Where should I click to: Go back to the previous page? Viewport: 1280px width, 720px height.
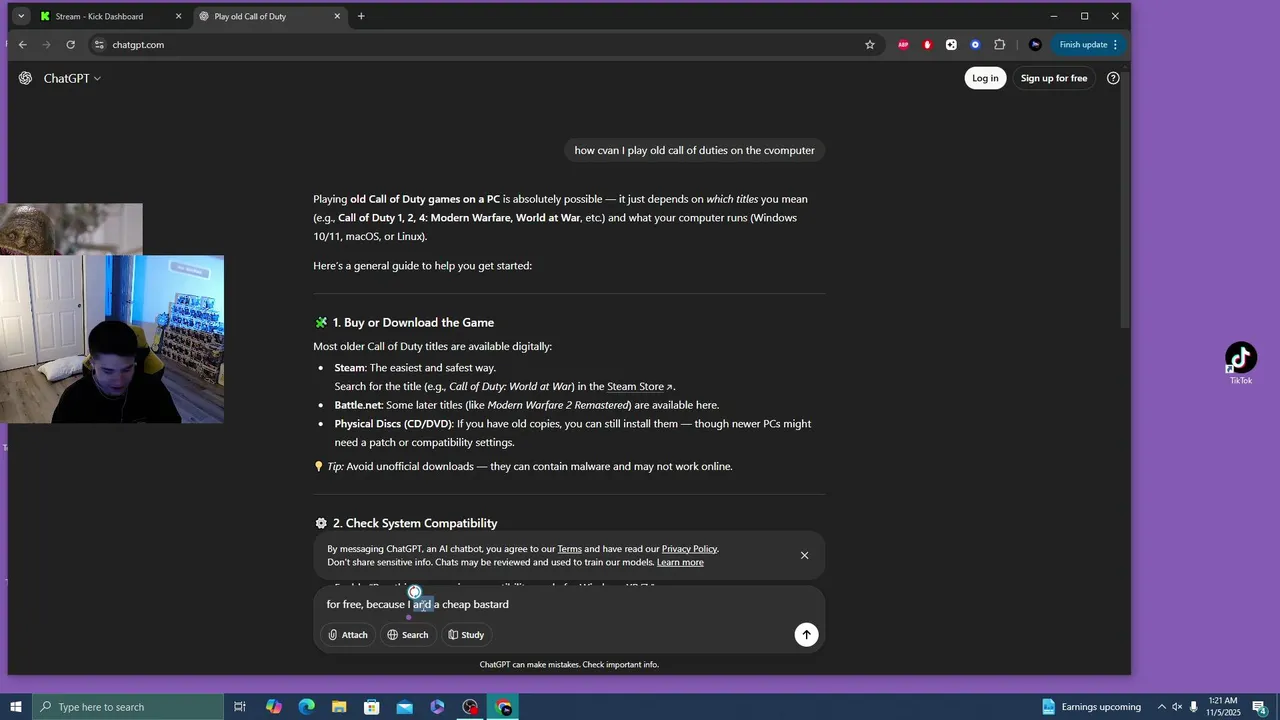[22, 44]
